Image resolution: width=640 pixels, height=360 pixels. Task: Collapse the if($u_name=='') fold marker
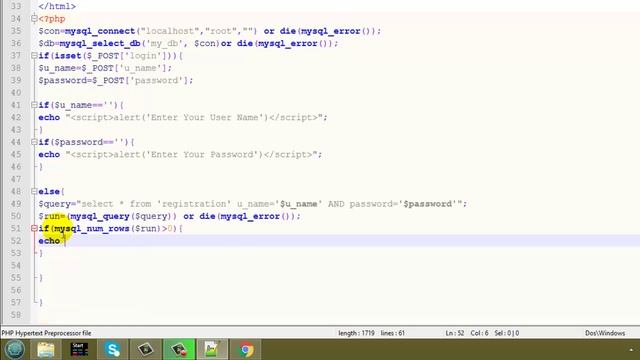(x=34, y=105)
